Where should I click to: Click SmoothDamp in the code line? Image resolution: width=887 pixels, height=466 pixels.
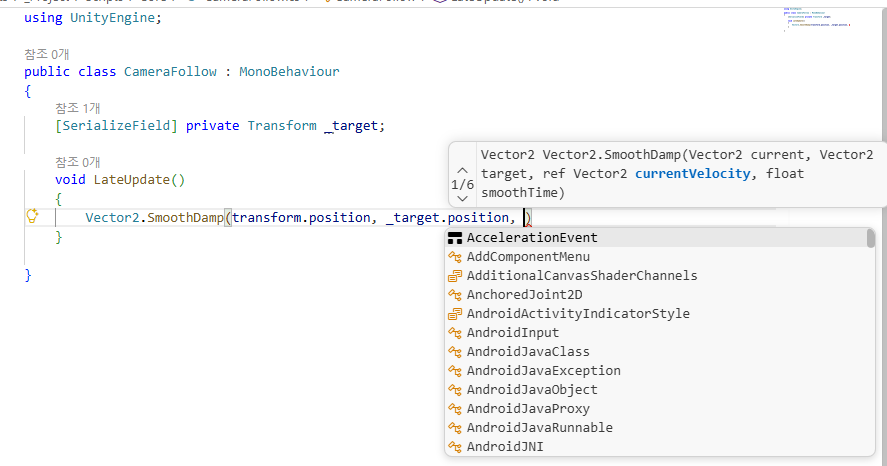click(x=186, y=218)
